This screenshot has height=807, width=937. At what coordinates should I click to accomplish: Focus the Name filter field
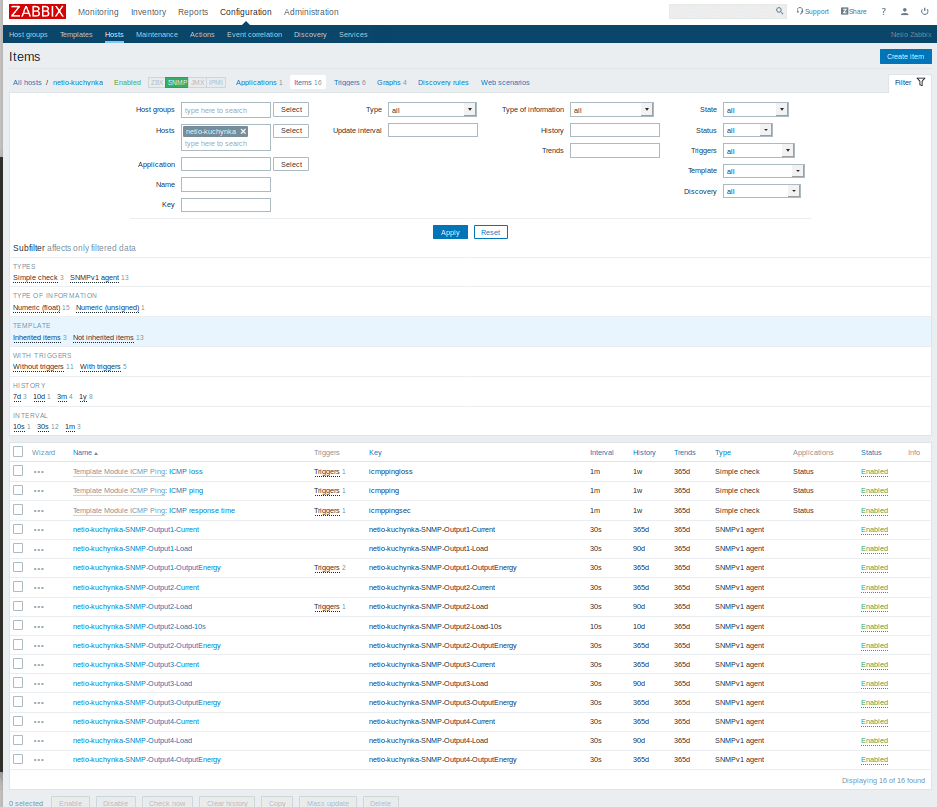(226, 185)
